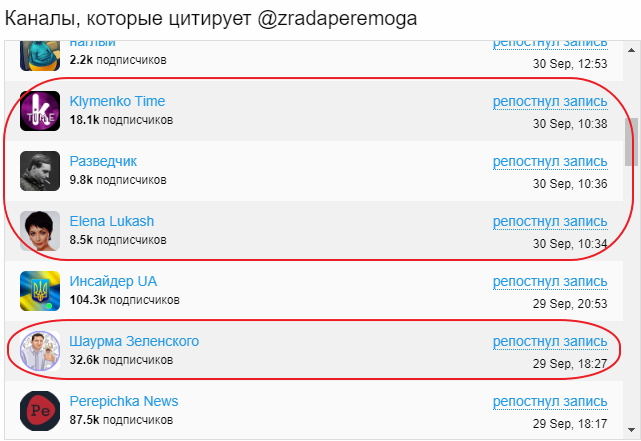
Task: Click the Elena Lukash profile photo
Action: pos(40,231)
